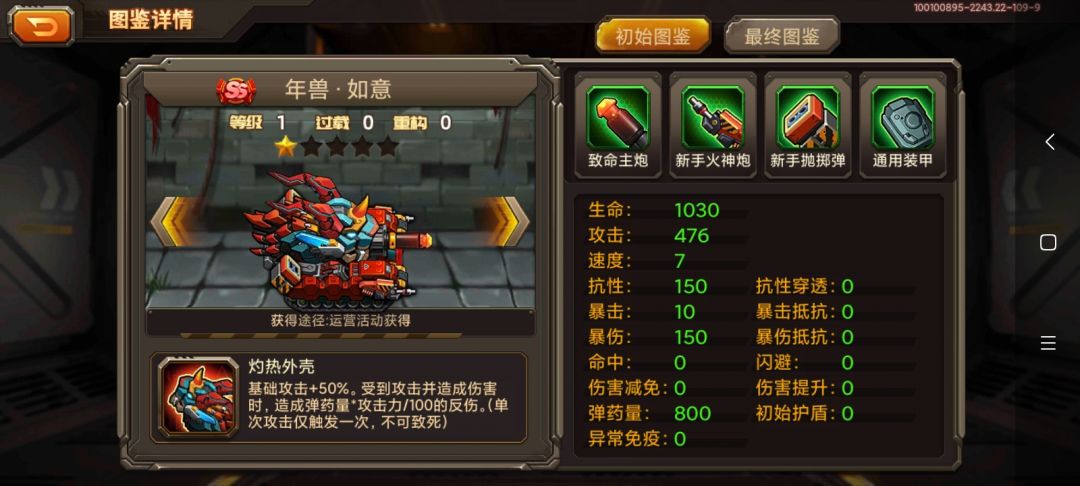Tap the SS rank badge

coord(236,89)
